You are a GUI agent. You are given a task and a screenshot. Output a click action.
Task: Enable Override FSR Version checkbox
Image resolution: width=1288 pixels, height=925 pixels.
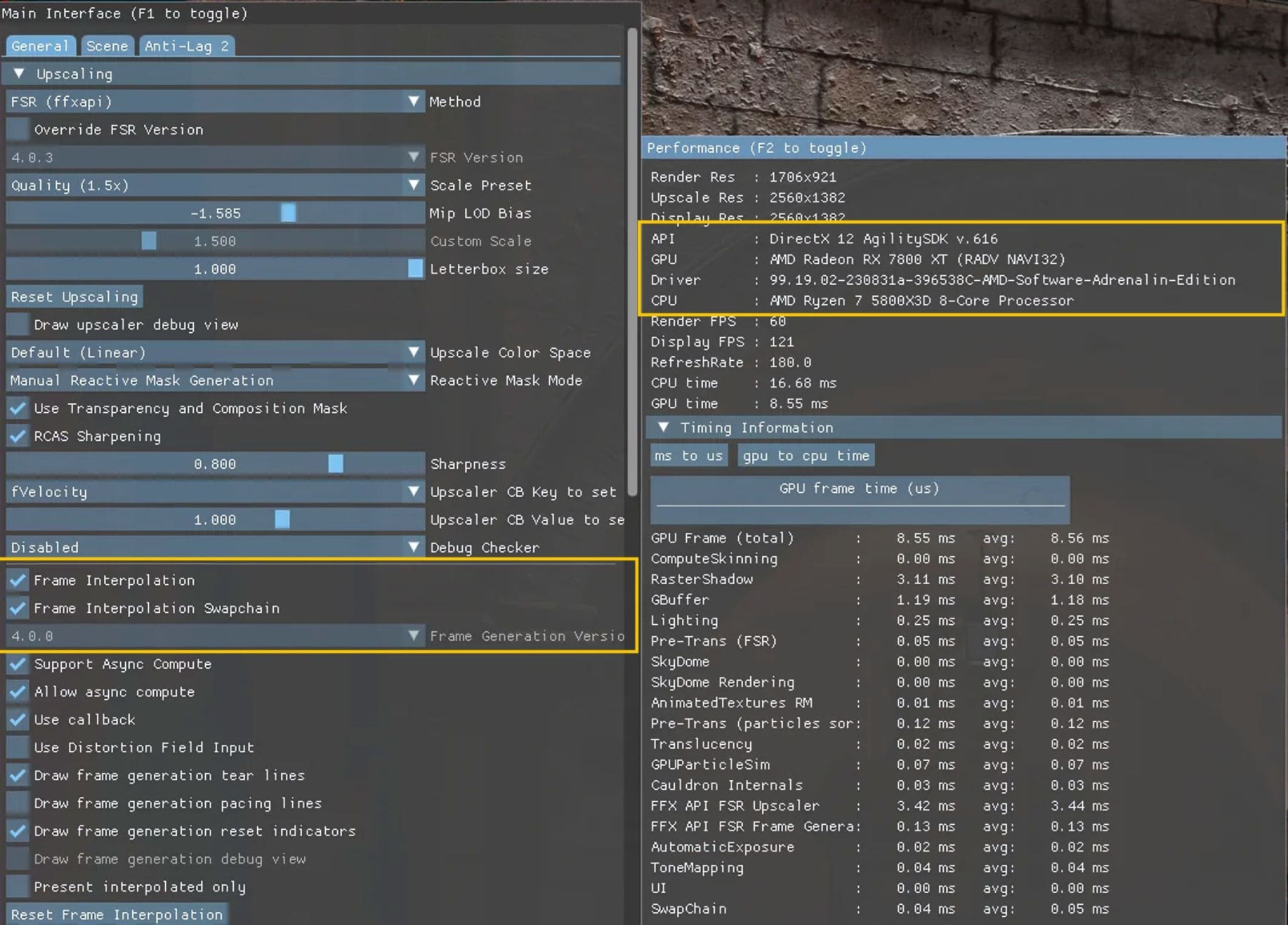18,130
